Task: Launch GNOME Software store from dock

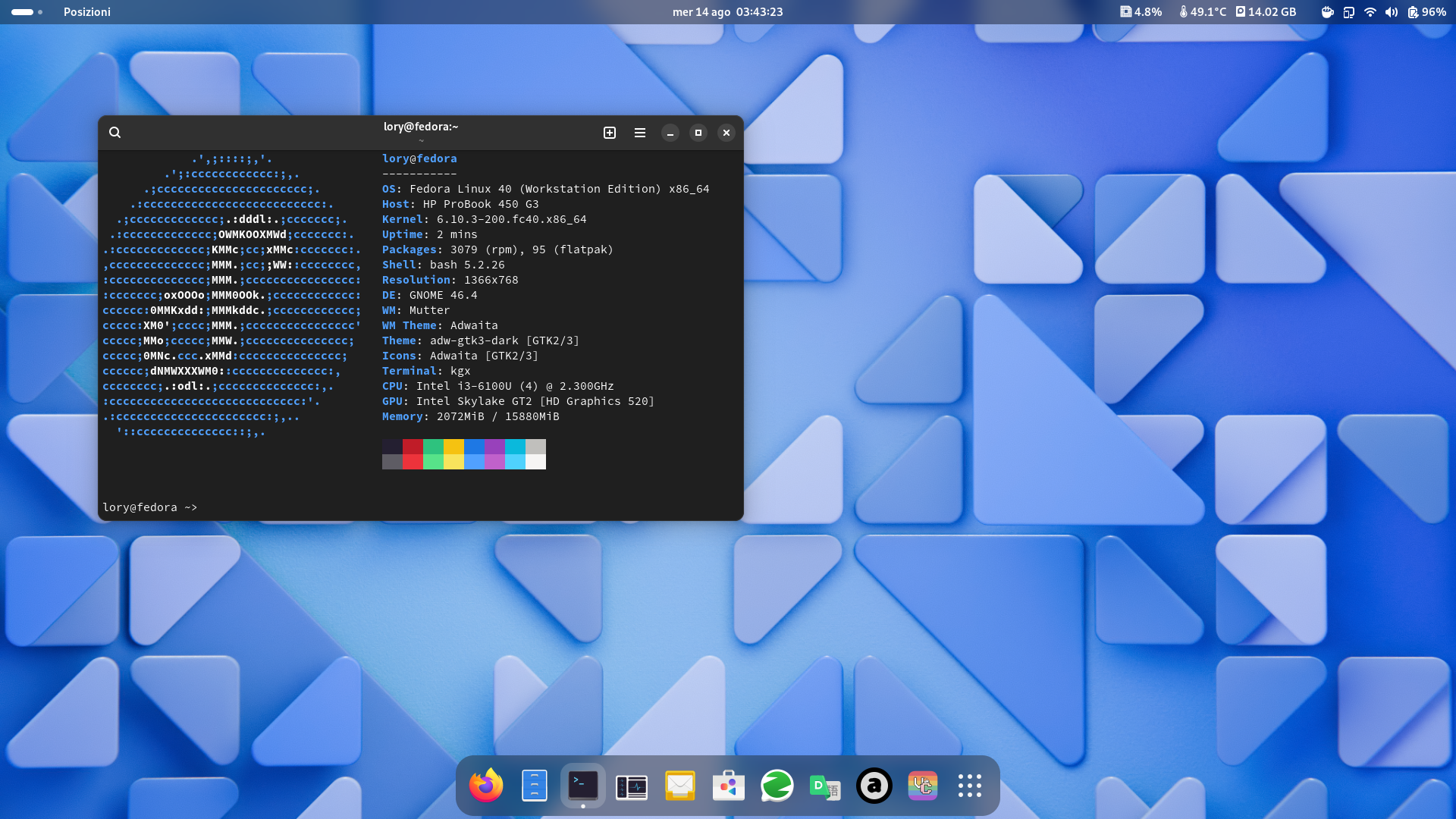Action: (x=729, y=786)
